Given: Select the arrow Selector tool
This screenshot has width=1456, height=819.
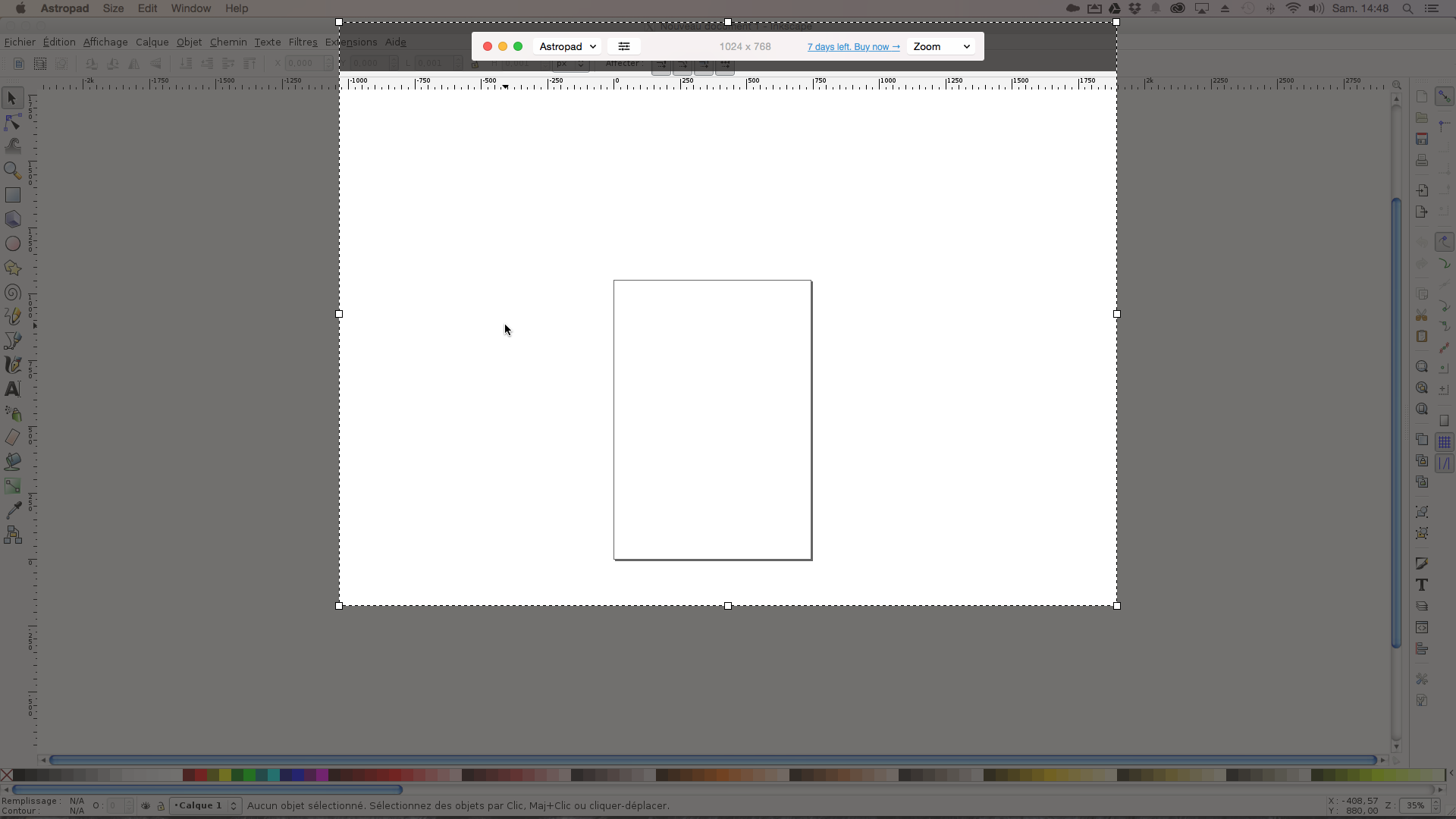Looking at the screenshot, I should click(x=12, y=98).
